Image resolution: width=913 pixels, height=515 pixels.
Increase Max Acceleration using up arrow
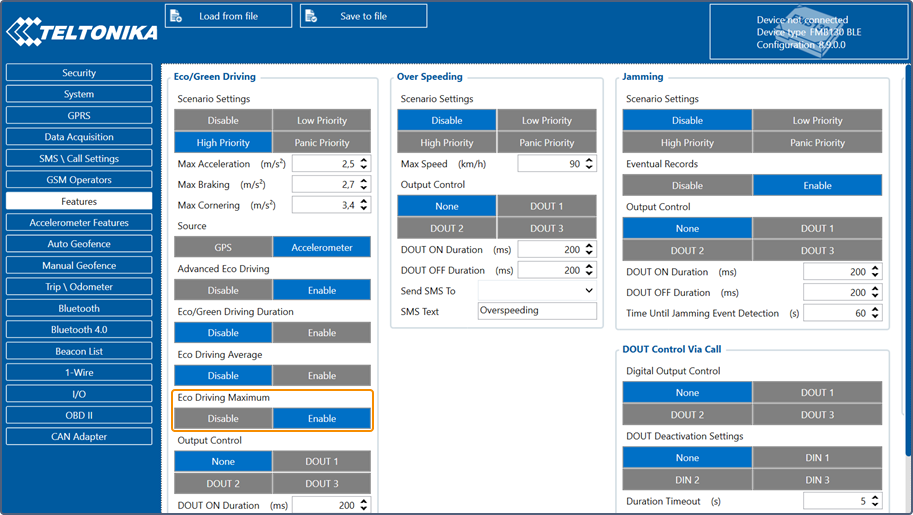364,160
